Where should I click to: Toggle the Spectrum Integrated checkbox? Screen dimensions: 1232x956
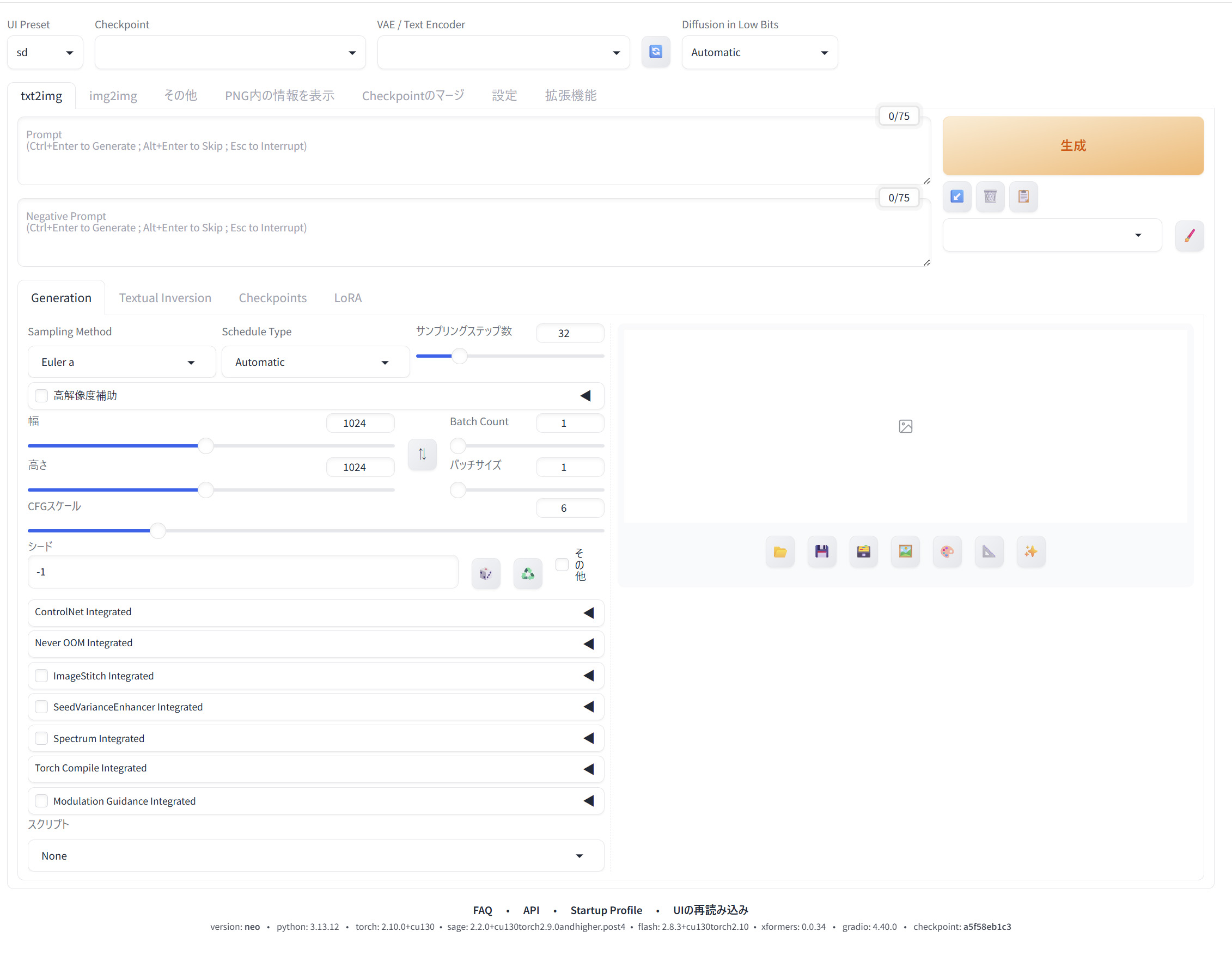coord(41,738)
